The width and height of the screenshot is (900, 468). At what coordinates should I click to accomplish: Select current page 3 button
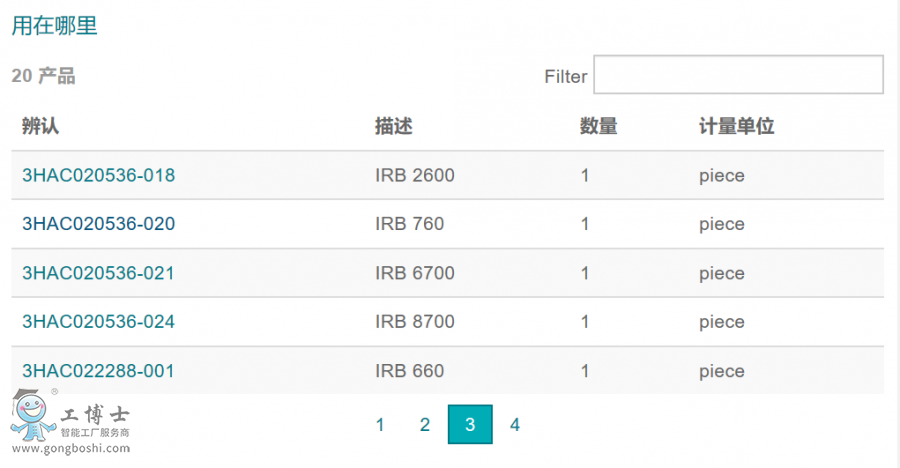[x=470, y=425]
